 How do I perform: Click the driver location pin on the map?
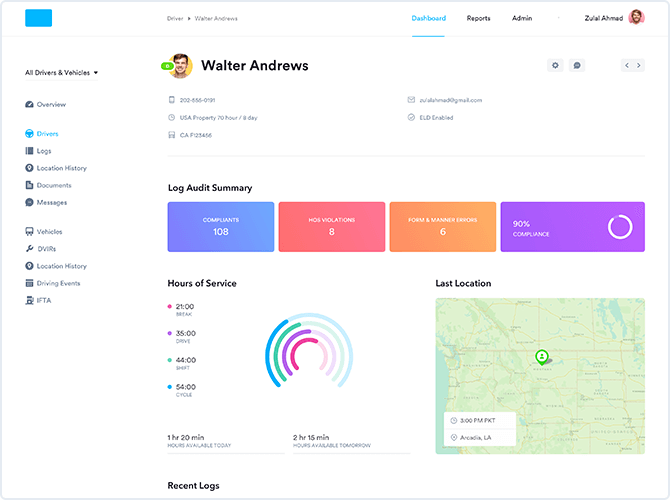point(541,356)
